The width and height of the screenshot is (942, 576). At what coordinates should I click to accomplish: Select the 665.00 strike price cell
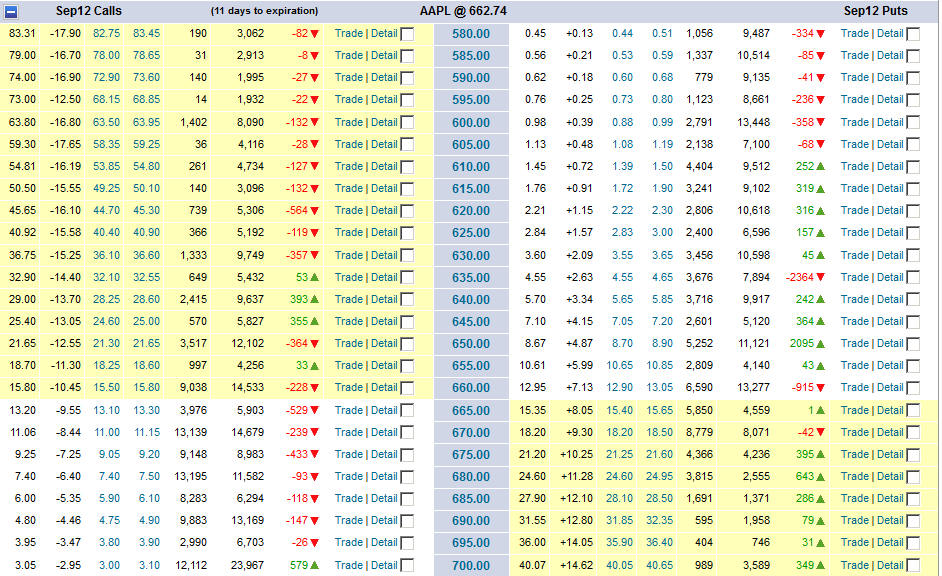(x=471, y=411)
